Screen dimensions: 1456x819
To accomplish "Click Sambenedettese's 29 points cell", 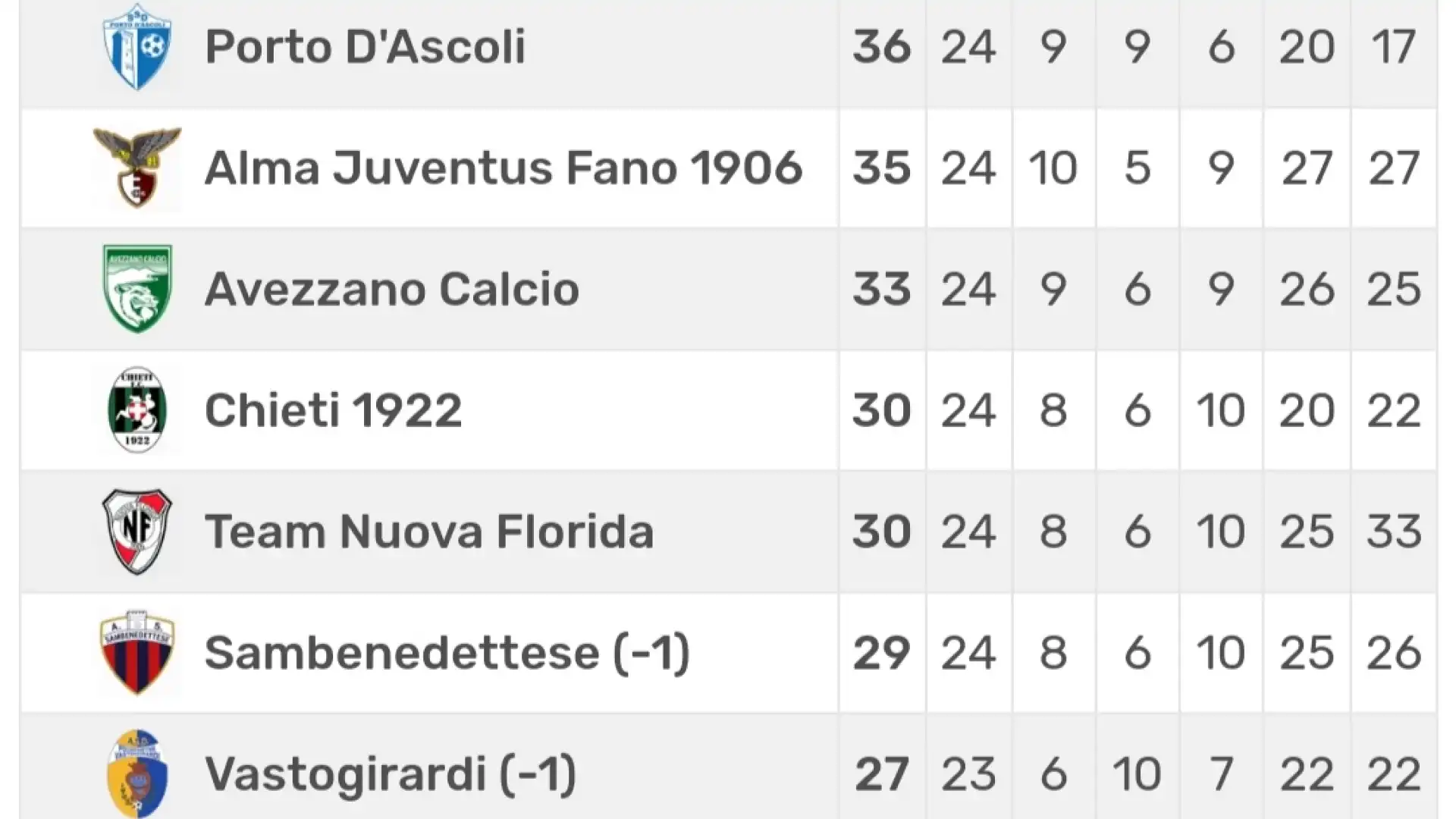I will coord(882,653).
